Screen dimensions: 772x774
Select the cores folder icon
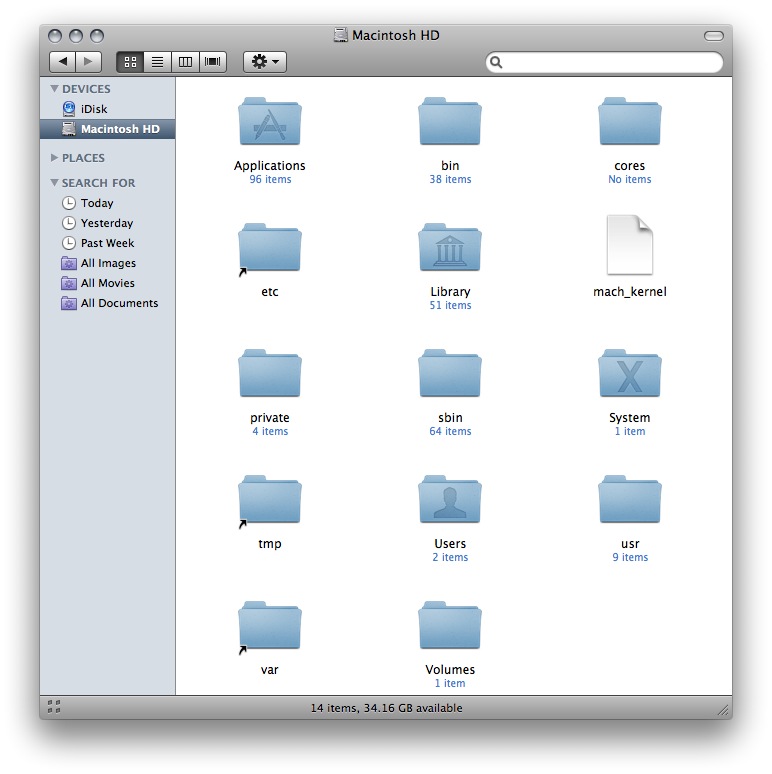(629, 121)
